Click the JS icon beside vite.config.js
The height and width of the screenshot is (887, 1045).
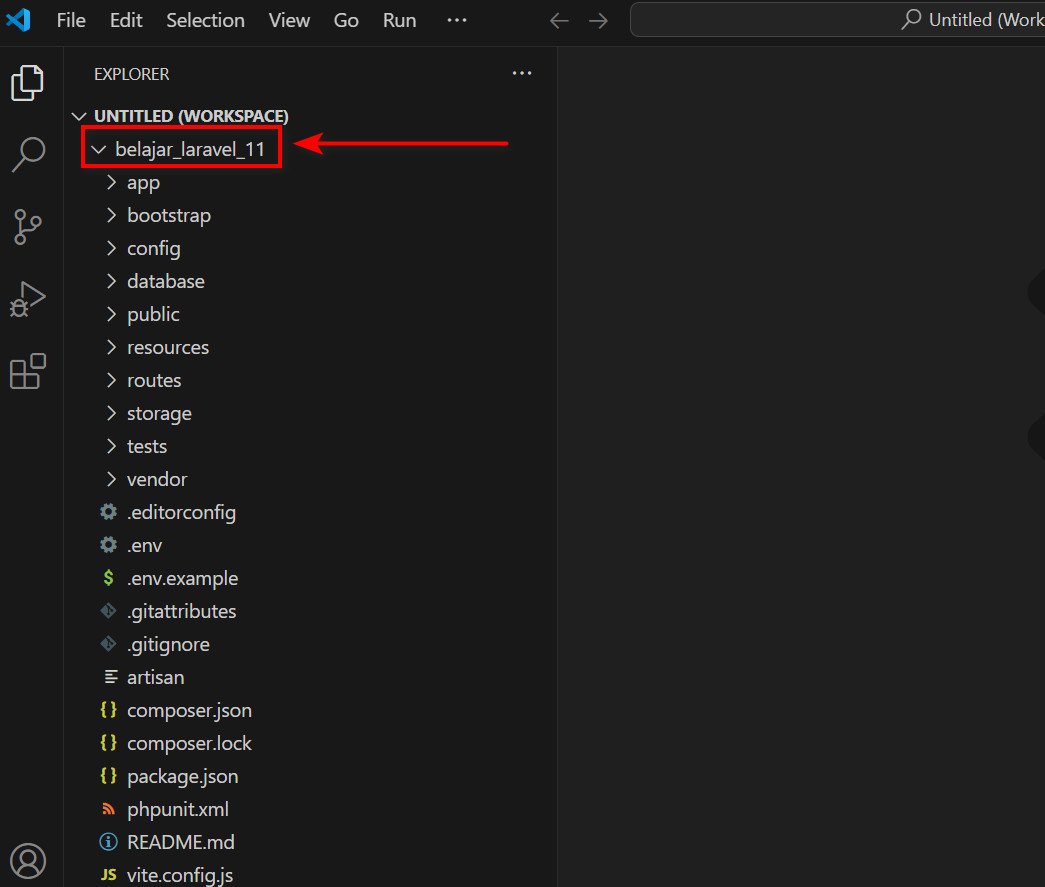pos(109,875)
